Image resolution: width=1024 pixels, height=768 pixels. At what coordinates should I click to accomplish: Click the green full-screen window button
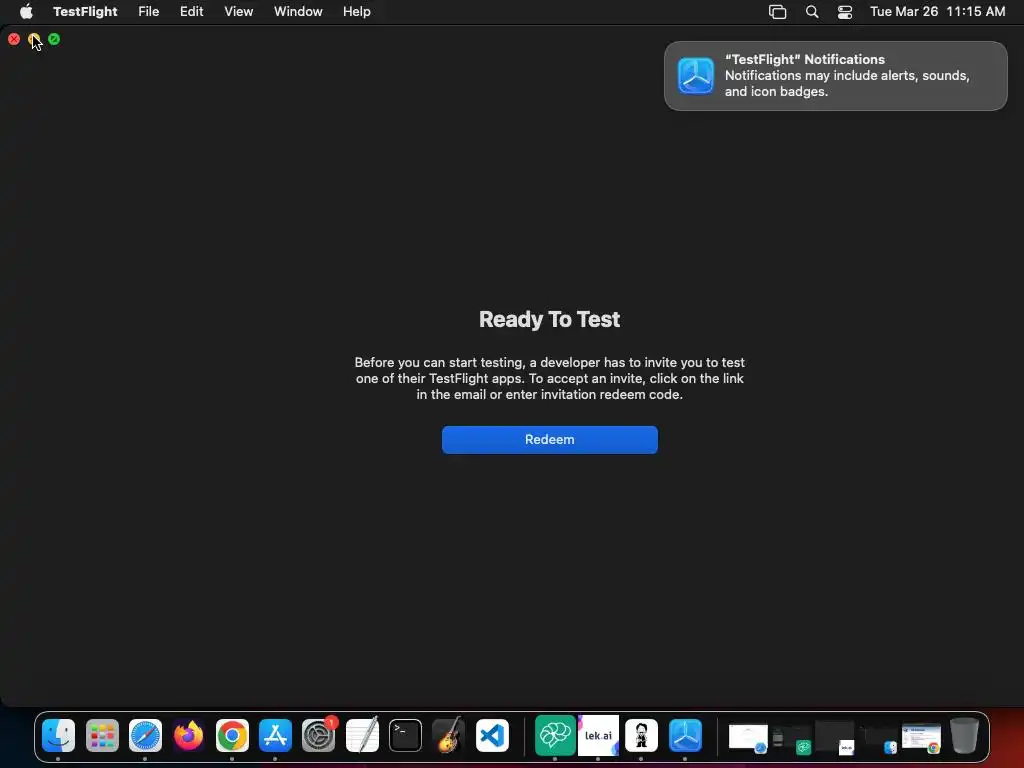[54, 39]
